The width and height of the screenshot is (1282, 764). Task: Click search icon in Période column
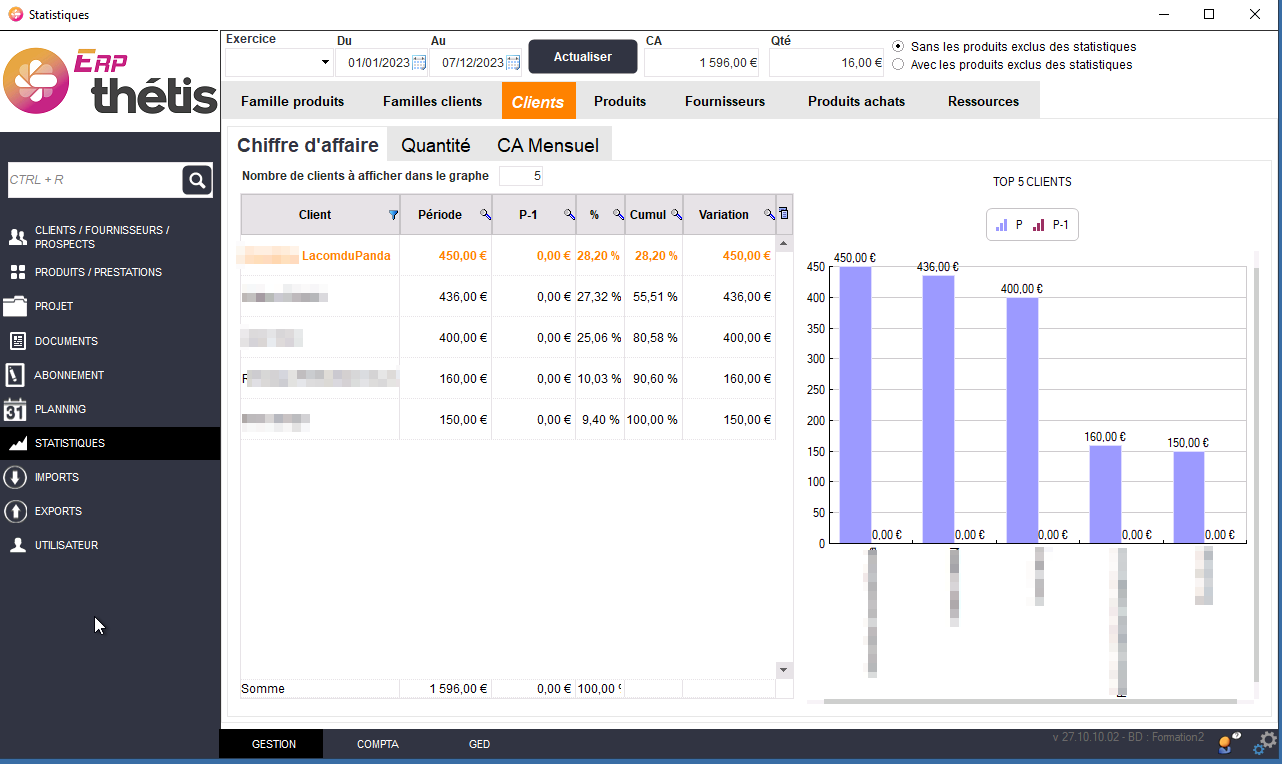click(485, 215)
